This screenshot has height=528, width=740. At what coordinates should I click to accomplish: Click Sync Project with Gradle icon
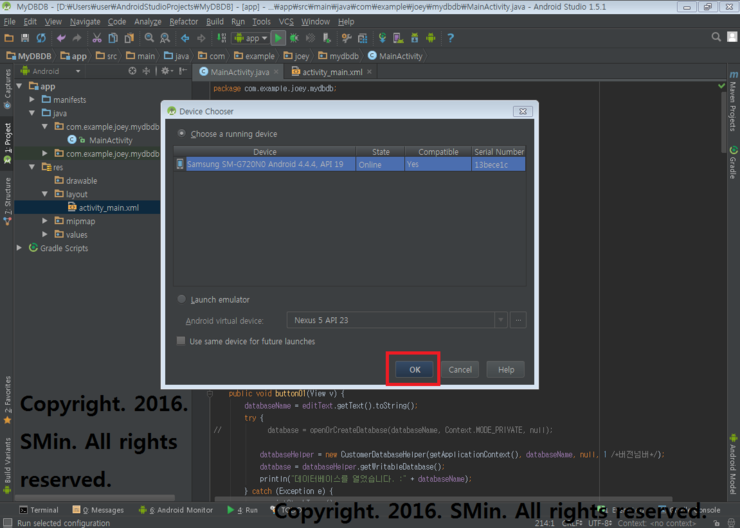pos(382,38)
